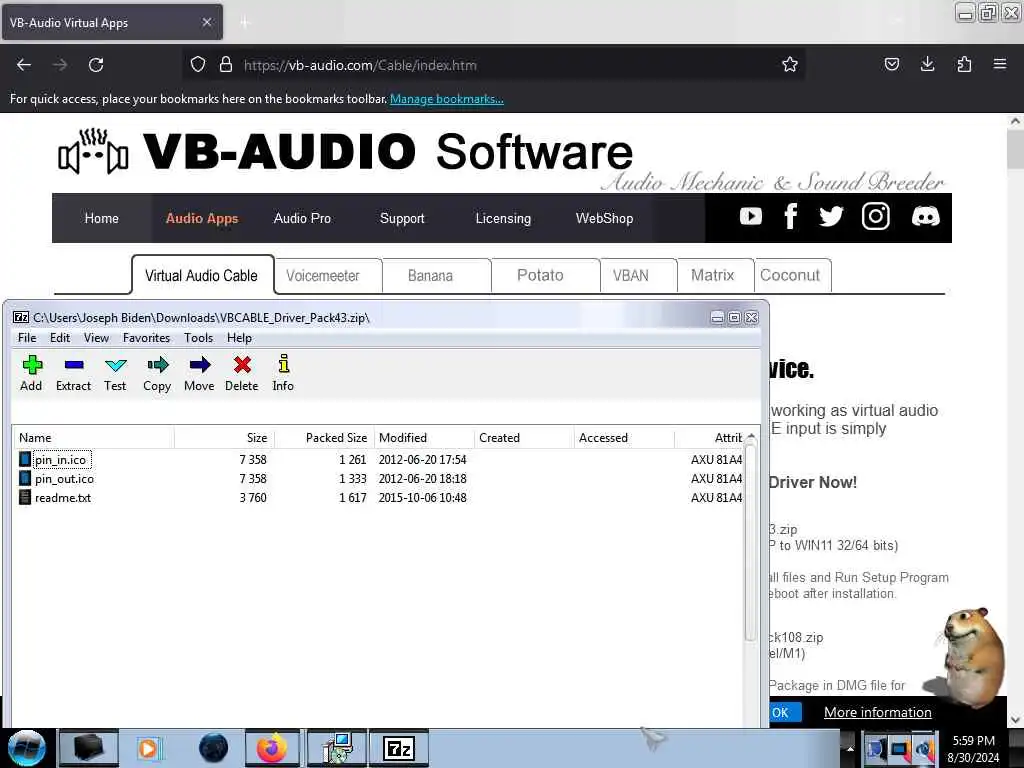Sort by the Modified column header
This screenshot has width=1024, height=768.
coord(424,438)
